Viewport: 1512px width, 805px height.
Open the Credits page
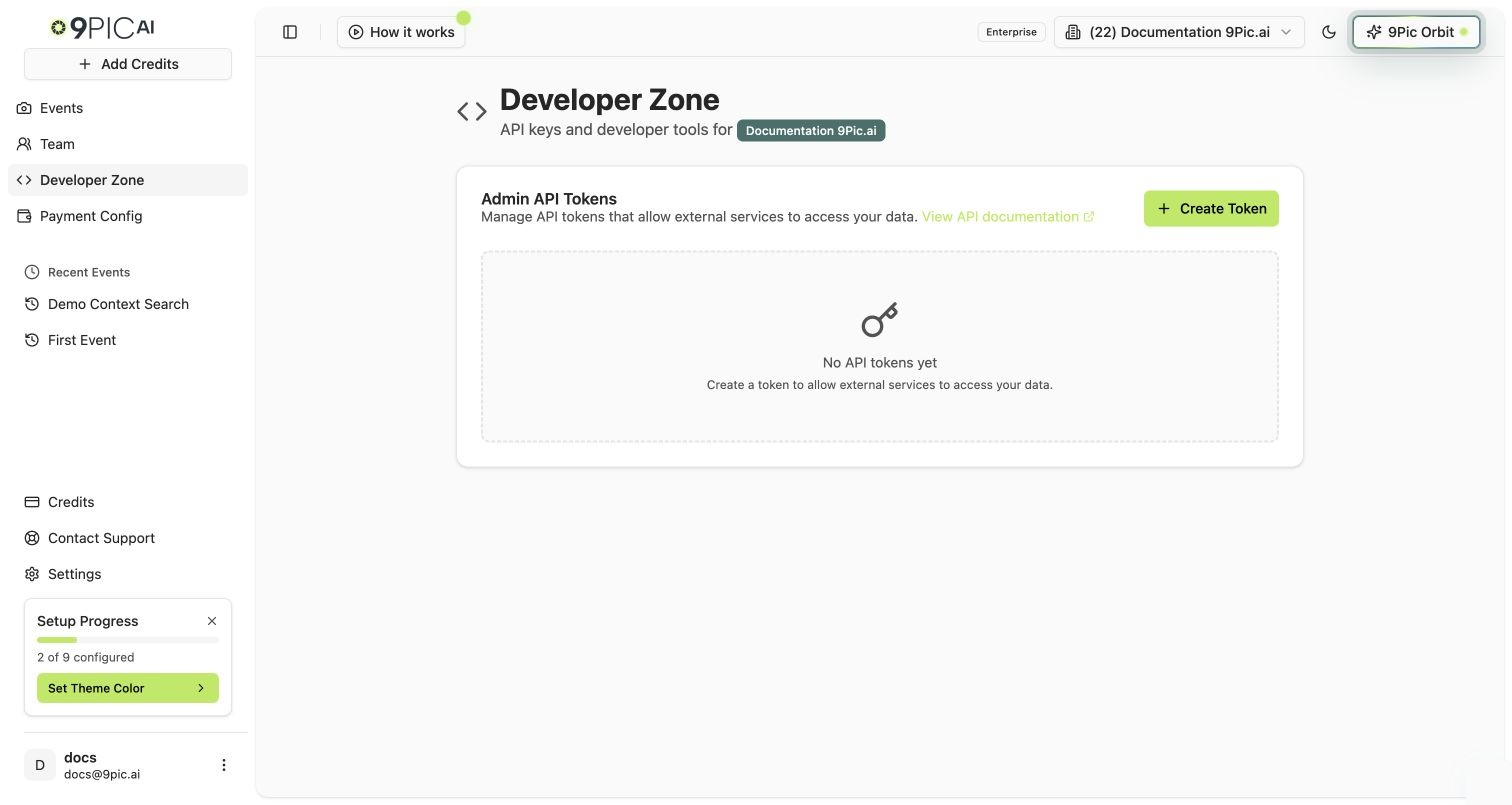pyautogui.click(x=128, y=502)
